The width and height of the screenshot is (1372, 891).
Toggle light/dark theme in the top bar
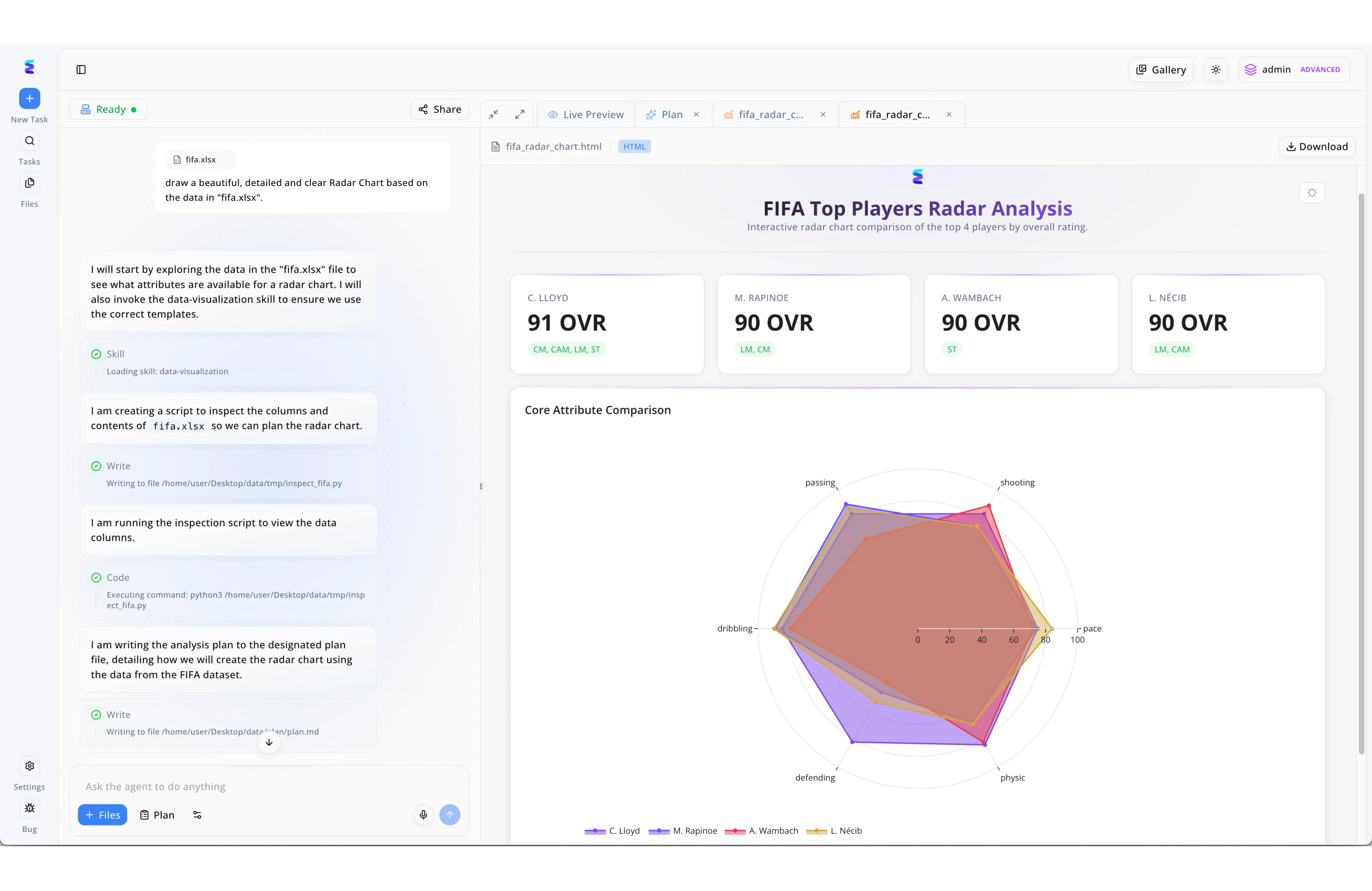pyautogui.click(x=1216, y=69)
